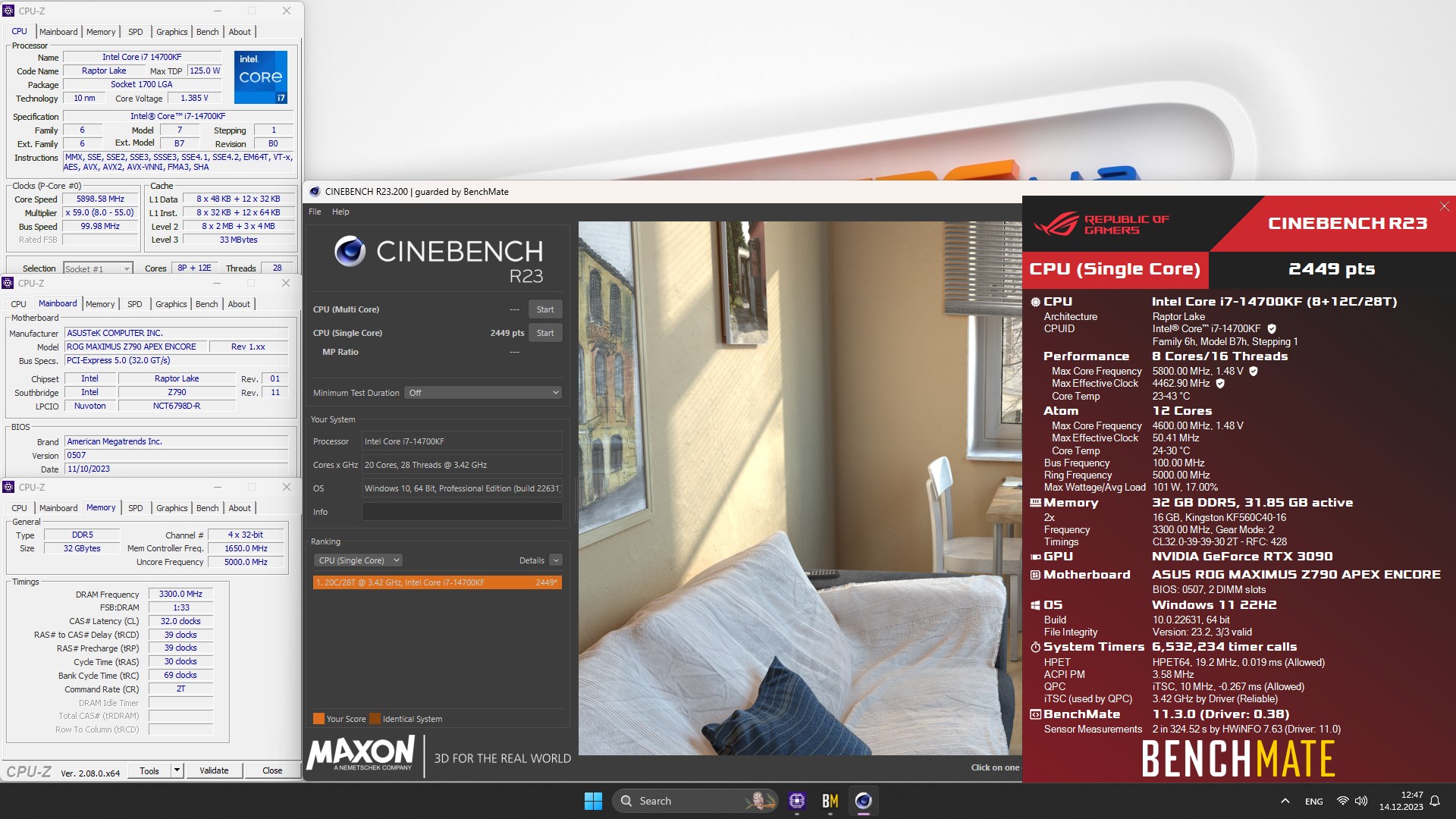Viewport: 1456px width, 819px height.
Task: Start the CPU (Multi Core) test
Action: click(x=545, y=309)
